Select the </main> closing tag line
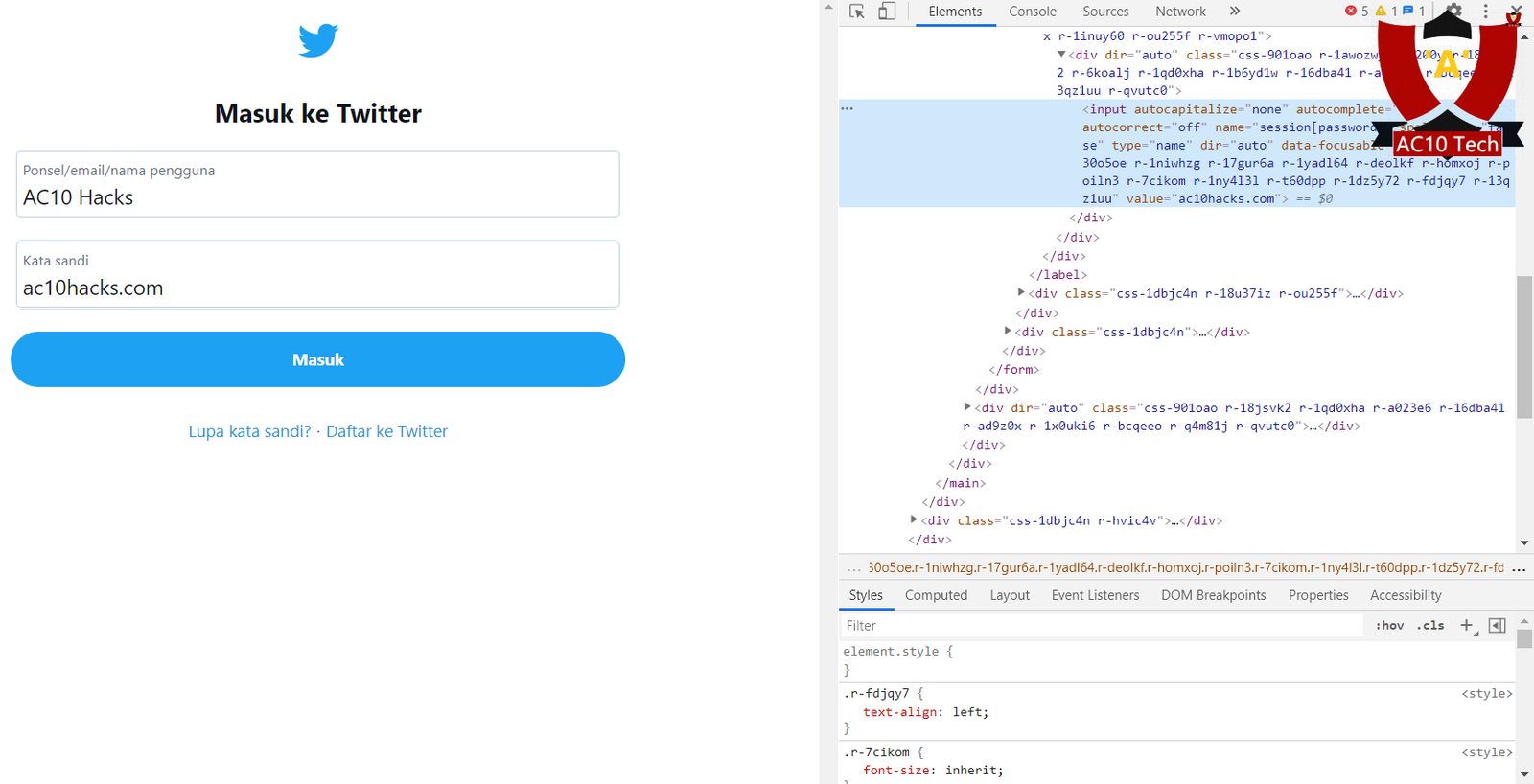Viewport: 1534px width, 784px height. pyautogui.click(x=961, y=483)
